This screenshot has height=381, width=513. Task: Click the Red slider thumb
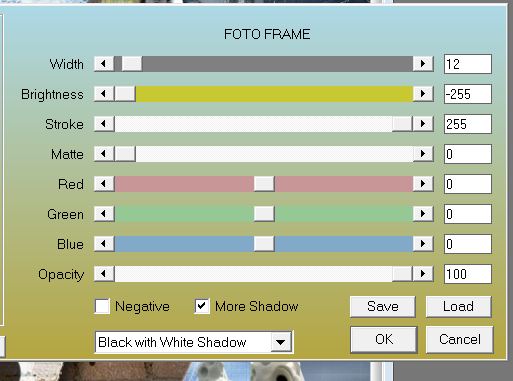tap(264, 184)
